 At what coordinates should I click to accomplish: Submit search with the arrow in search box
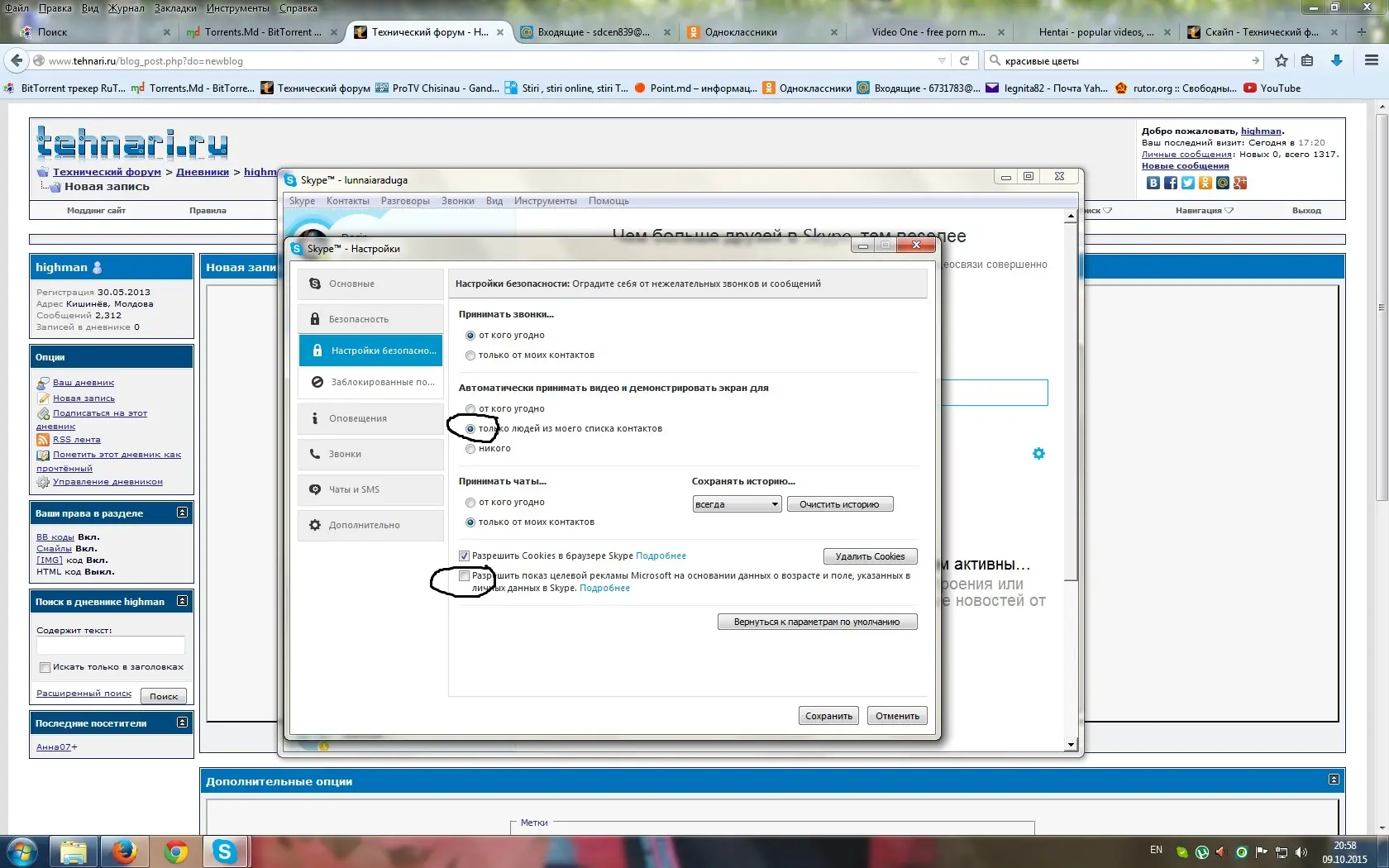coord(1256,60)
